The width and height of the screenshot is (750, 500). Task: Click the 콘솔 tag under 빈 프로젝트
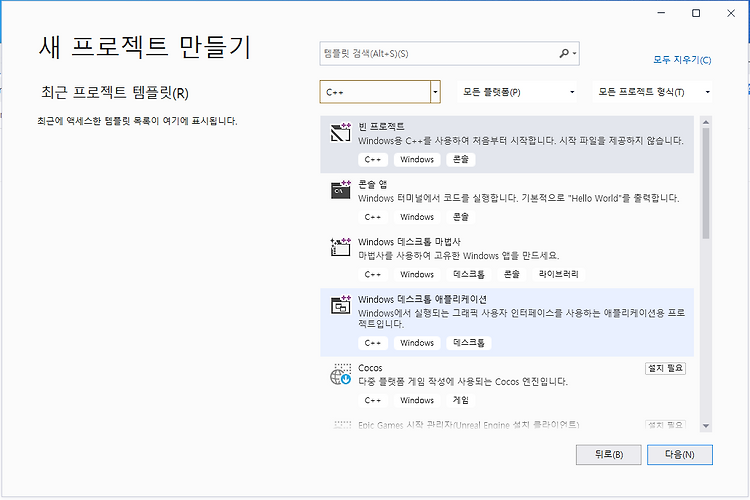pos(461,159)
